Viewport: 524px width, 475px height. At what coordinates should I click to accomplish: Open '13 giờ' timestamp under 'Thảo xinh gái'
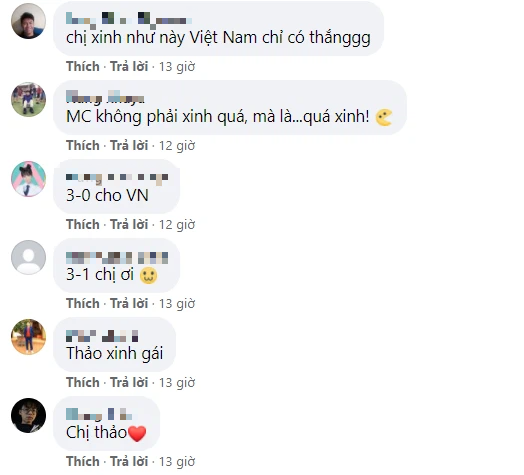(x=177, y=383)
